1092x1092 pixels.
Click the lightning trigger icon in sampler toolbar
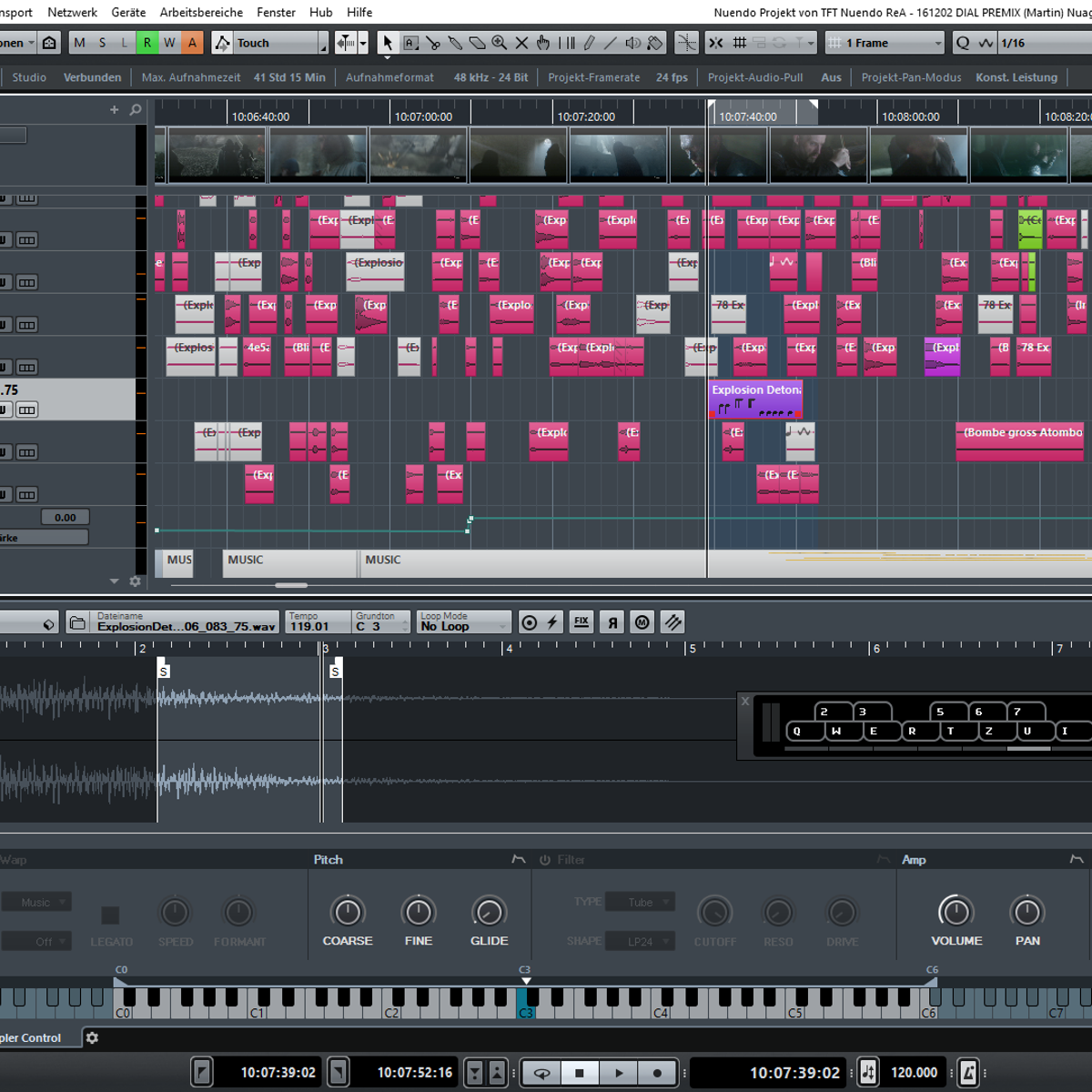[552, 622]
